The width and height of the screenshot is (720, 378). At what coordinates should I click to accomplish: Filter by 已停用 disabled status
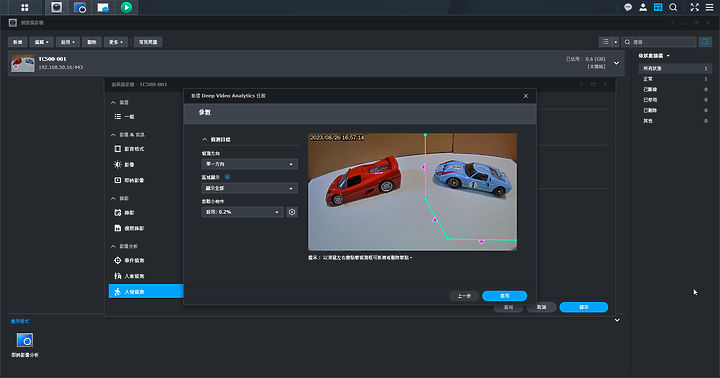675,100
